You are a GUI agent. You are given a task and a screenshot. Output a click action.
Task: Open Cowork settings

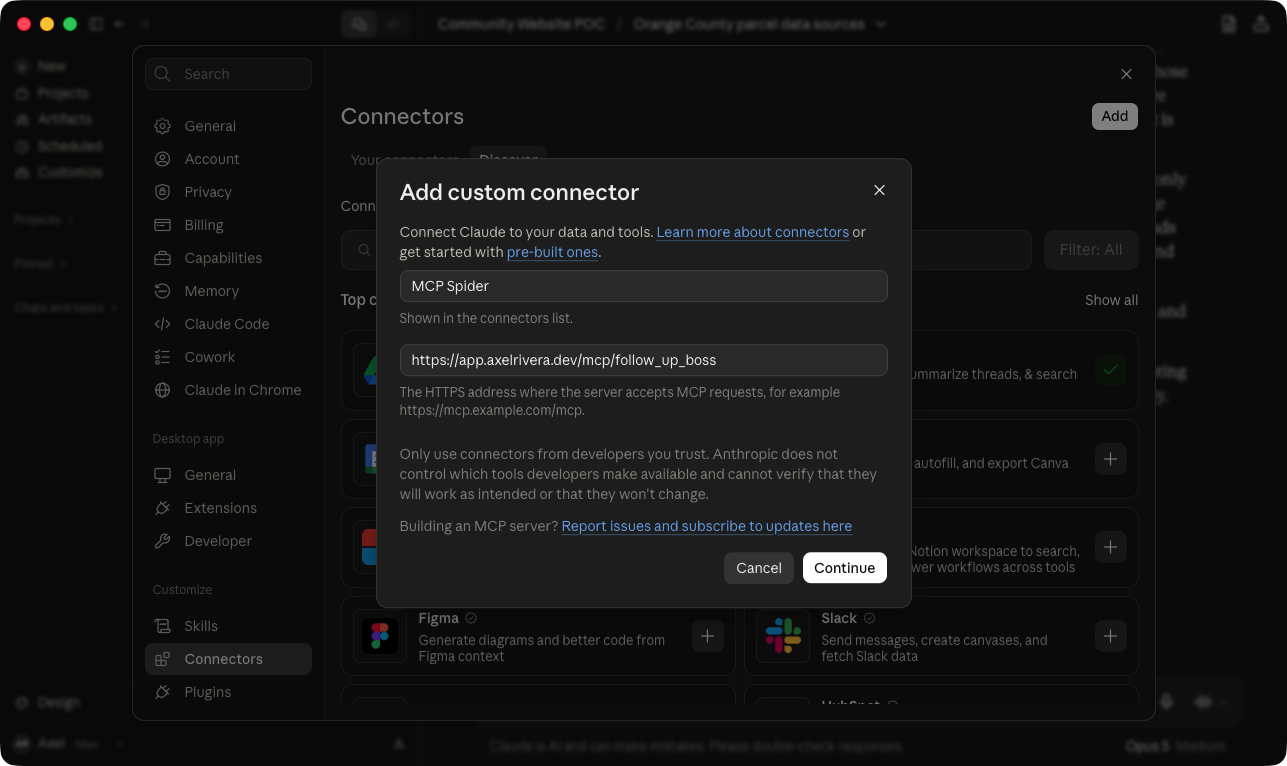(228, 357)
